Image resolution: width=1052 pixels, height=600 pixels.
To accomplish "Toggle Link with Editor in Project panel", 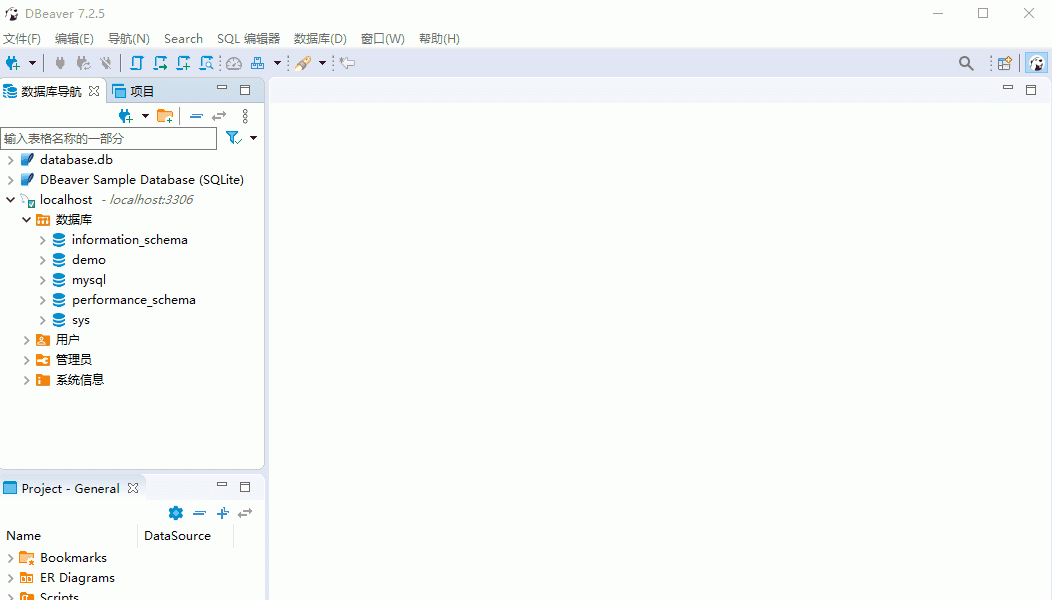I will pyautogui.click(x=246, y=513).
